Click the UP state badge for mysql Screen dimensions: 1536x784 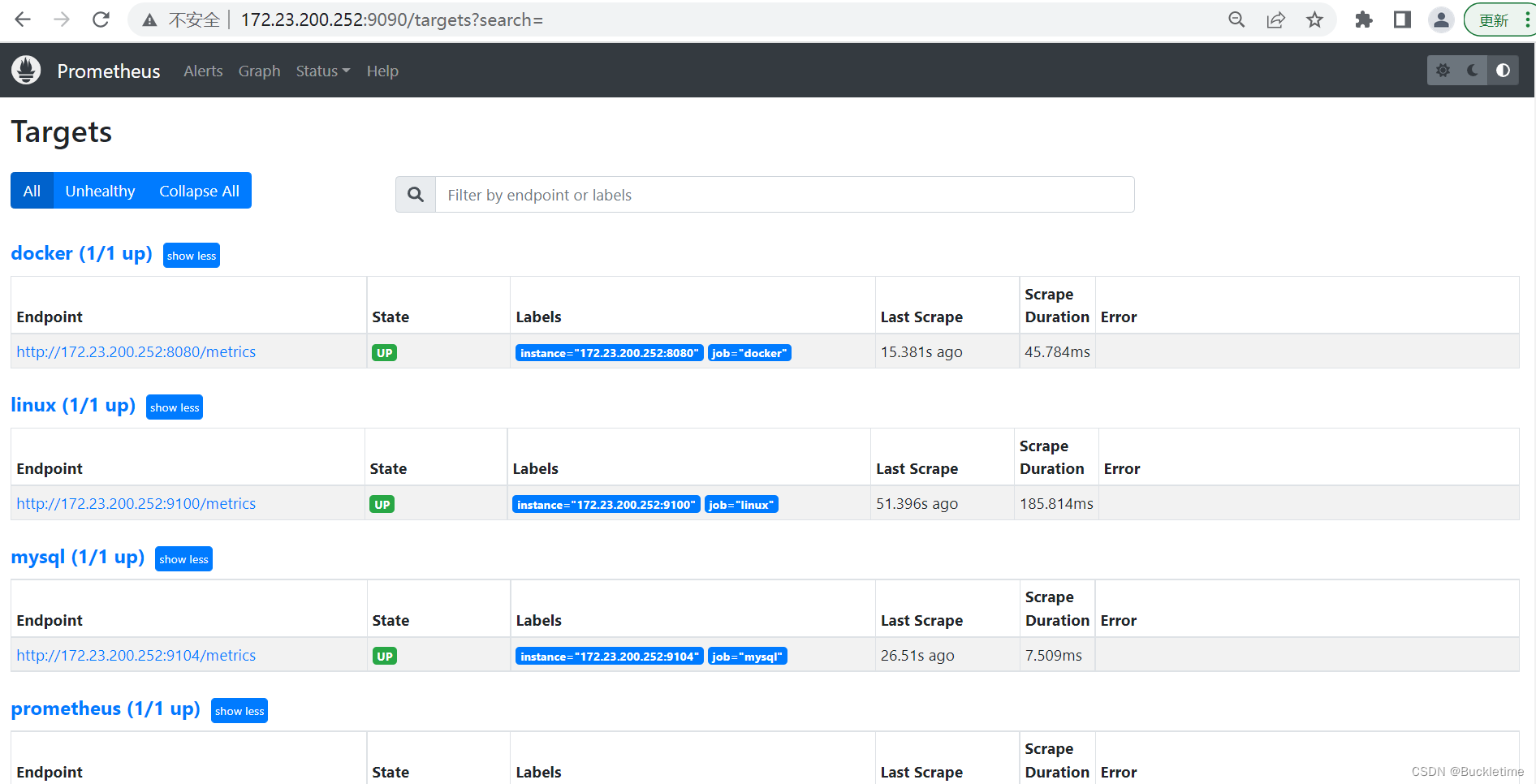(385, 657)
